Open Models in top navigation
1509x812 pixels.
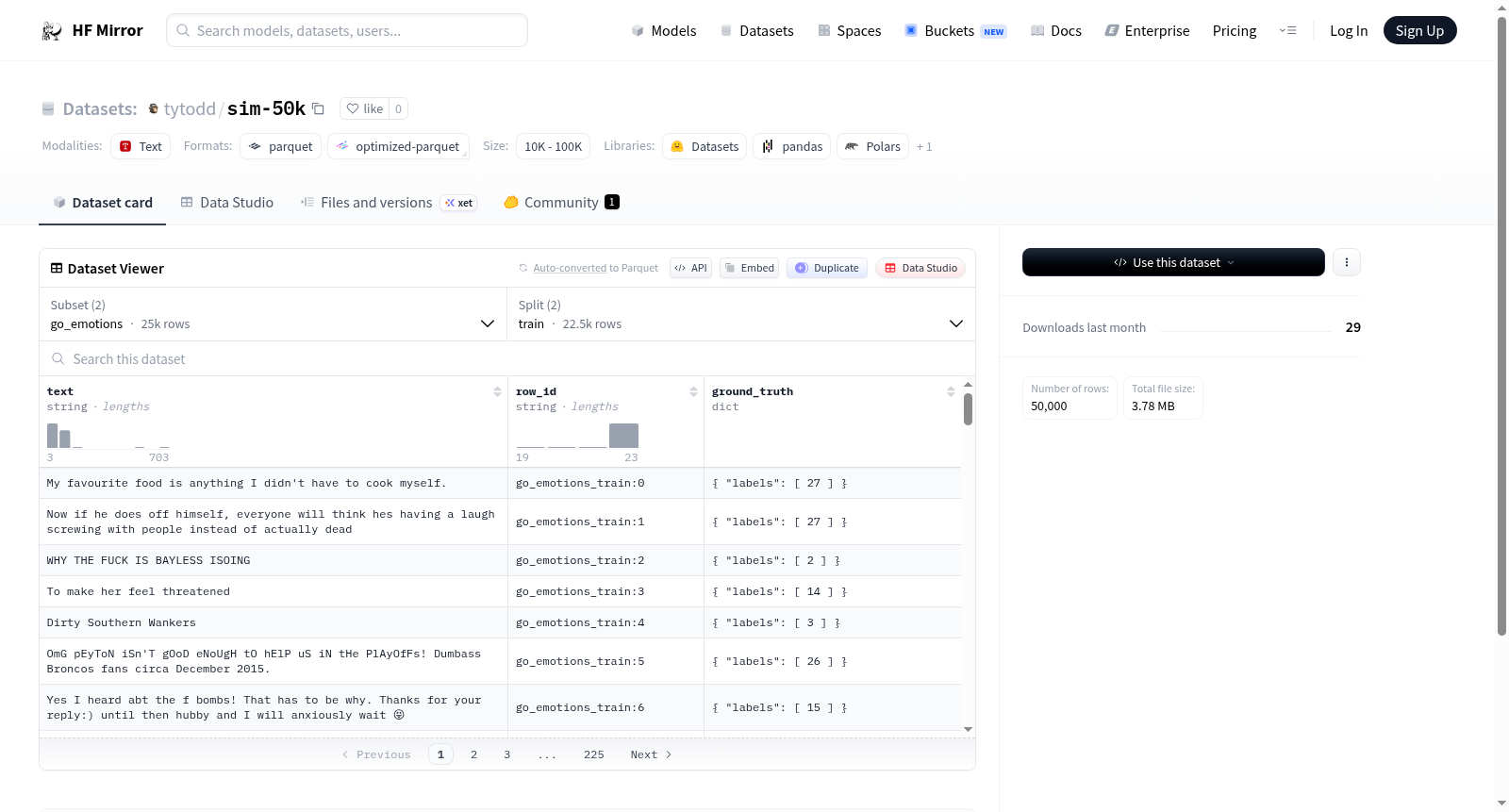click(x=664, y=31)
